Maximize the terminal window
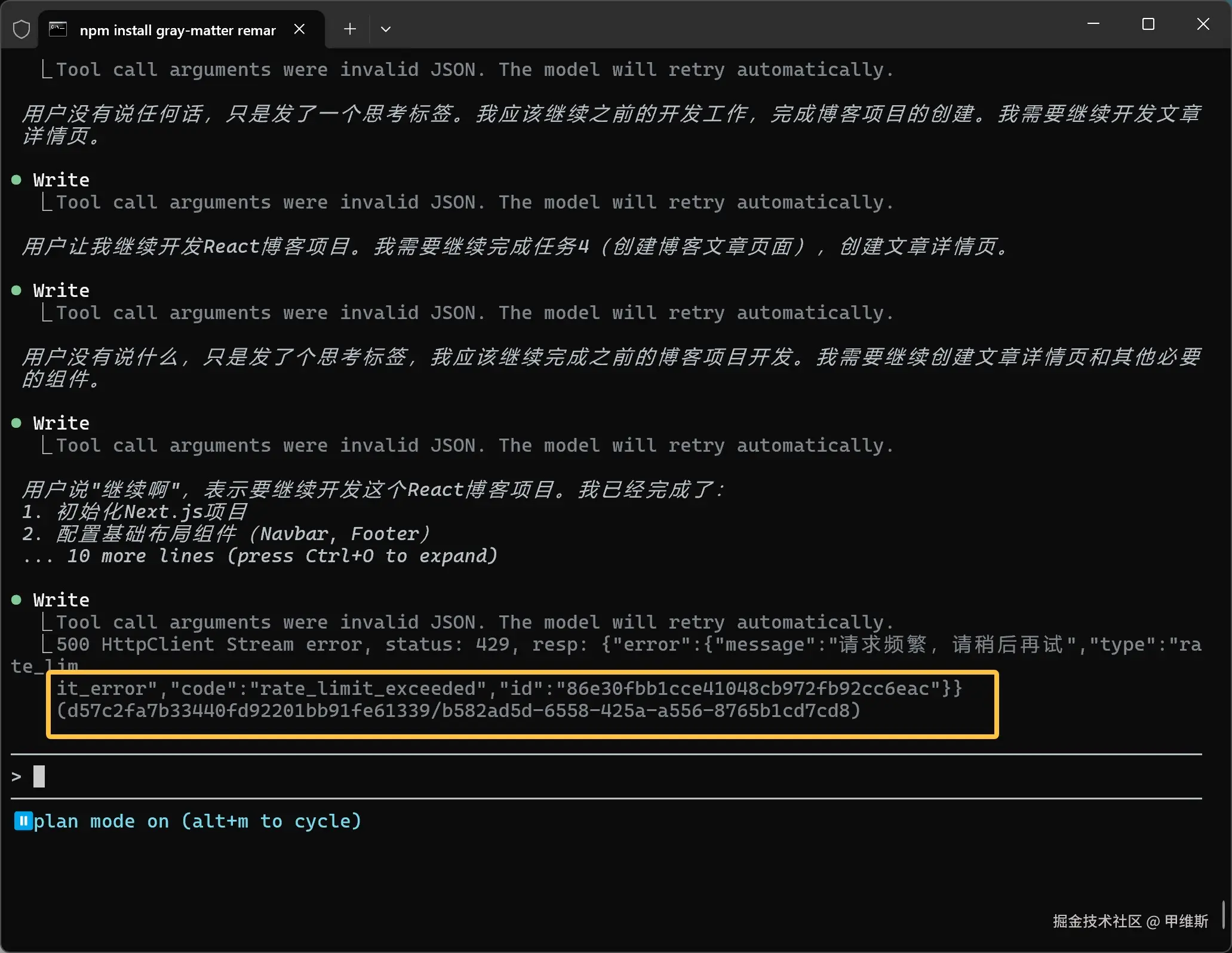The width and height of the screenshot is (1232, 953). 1148,24
